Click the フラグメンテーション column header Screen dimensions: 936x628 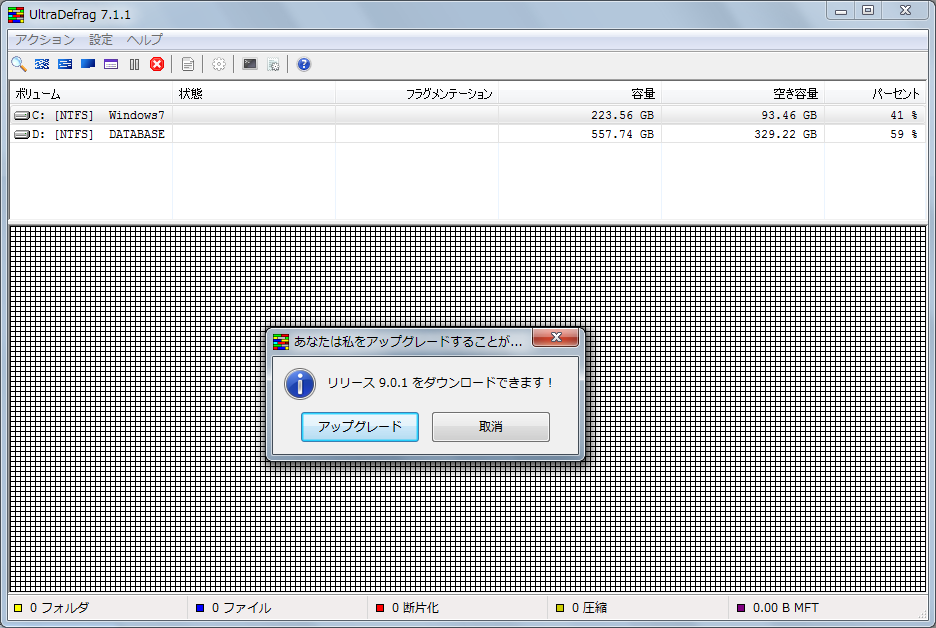pos(417,94)
